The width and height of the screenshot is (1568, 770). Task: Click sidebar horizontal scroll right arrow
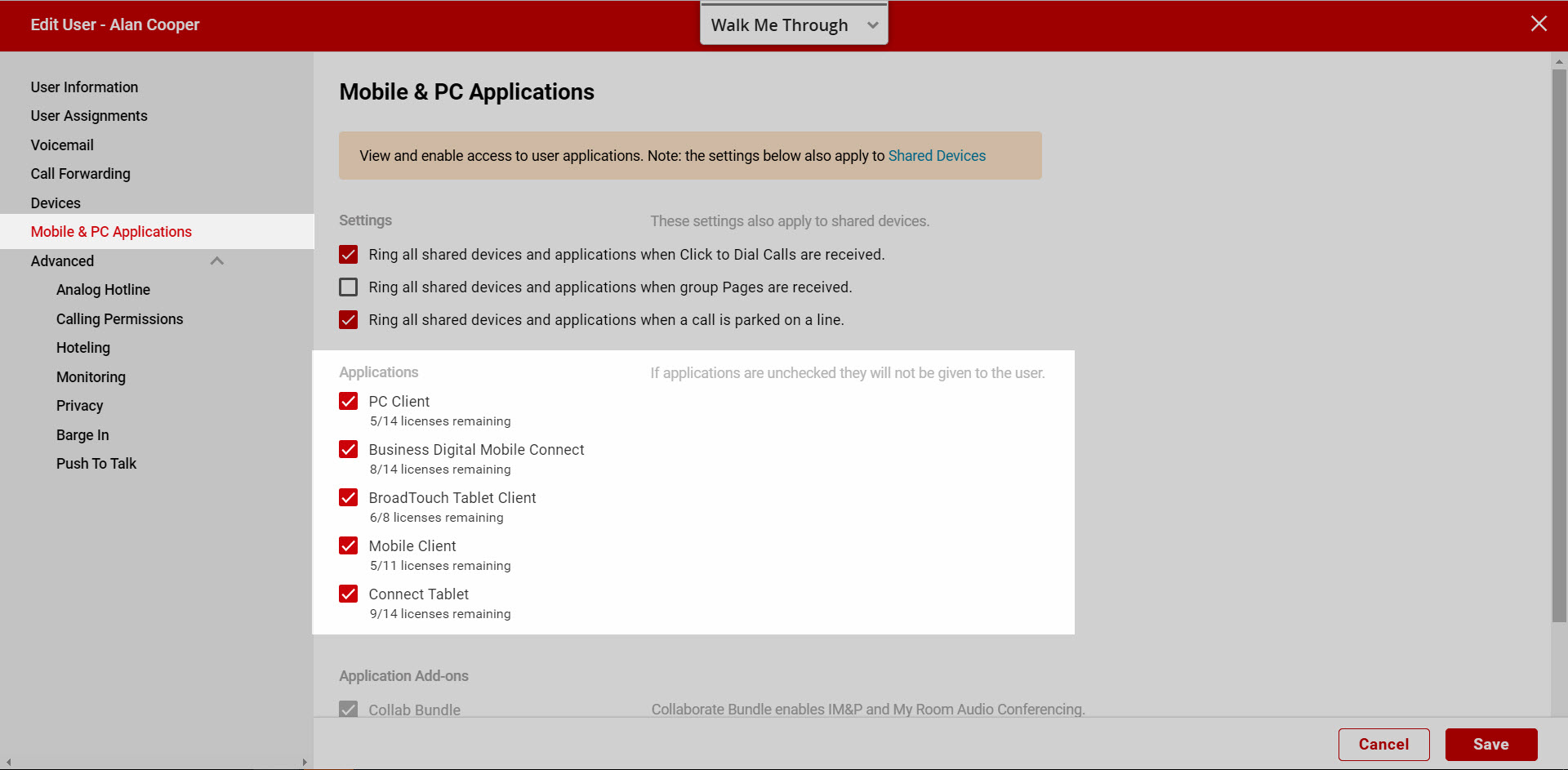pyautogui.click(x=305, y=763)
